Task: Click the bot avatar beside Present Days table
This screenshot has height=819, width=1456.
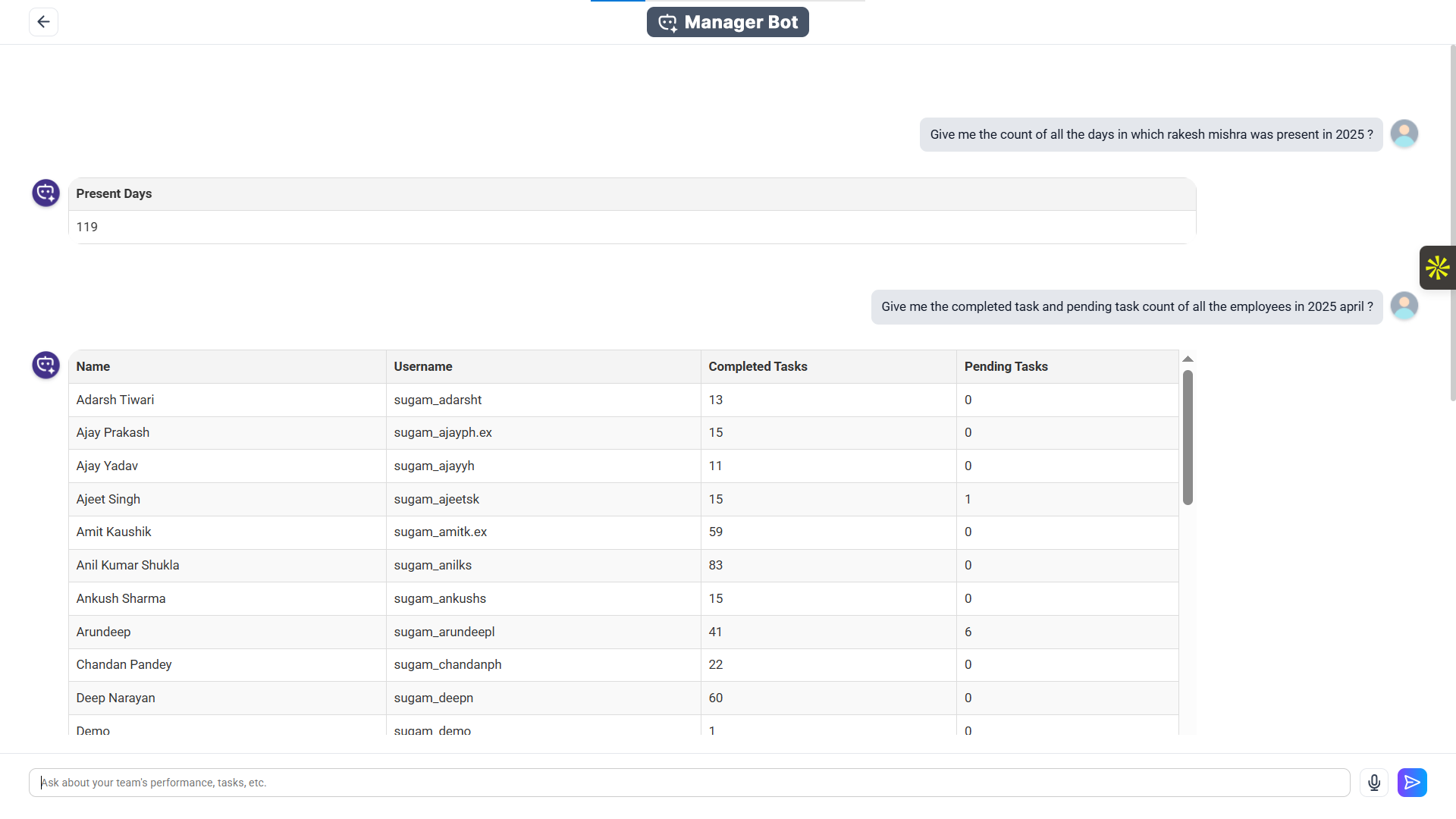Action: pos(45,193)
